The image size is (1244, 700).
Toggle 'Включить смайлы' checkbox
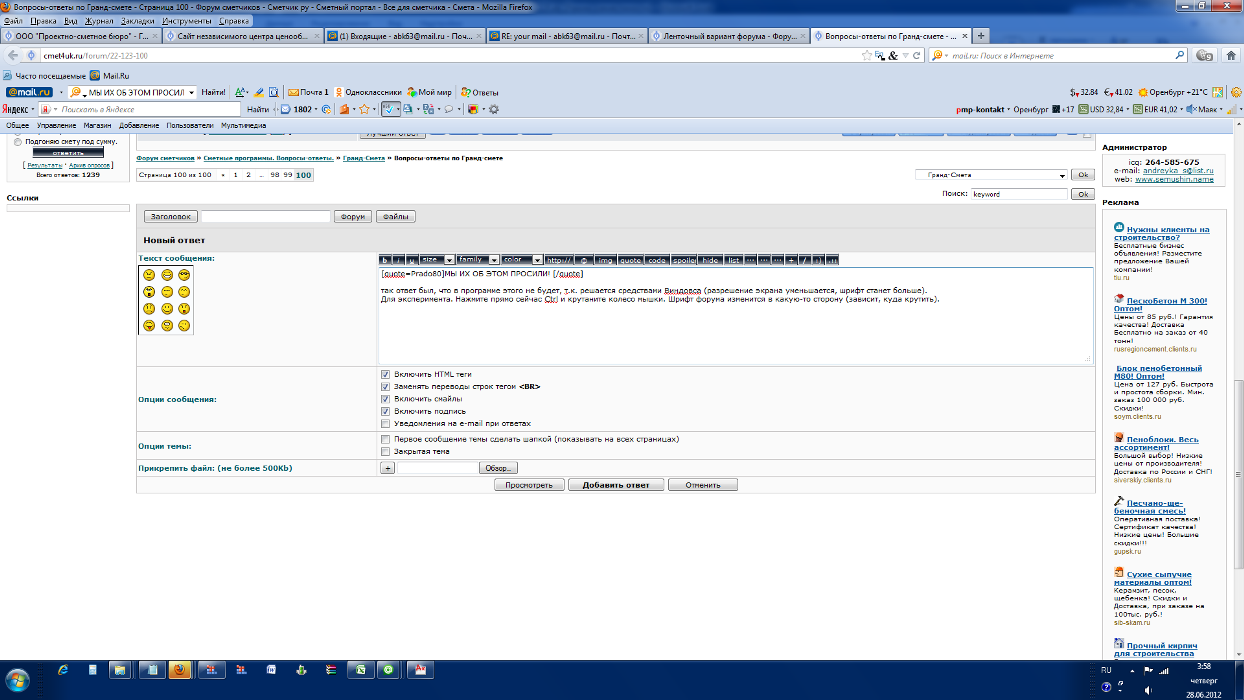(x=385, y=398)
